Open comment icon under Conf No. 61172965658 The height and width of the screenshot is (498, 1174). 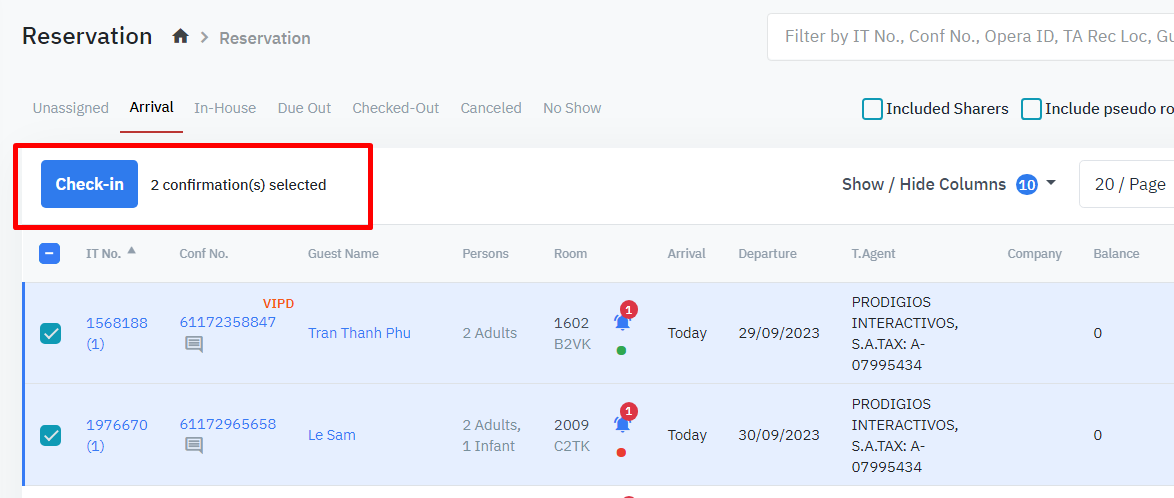(194, 446)
